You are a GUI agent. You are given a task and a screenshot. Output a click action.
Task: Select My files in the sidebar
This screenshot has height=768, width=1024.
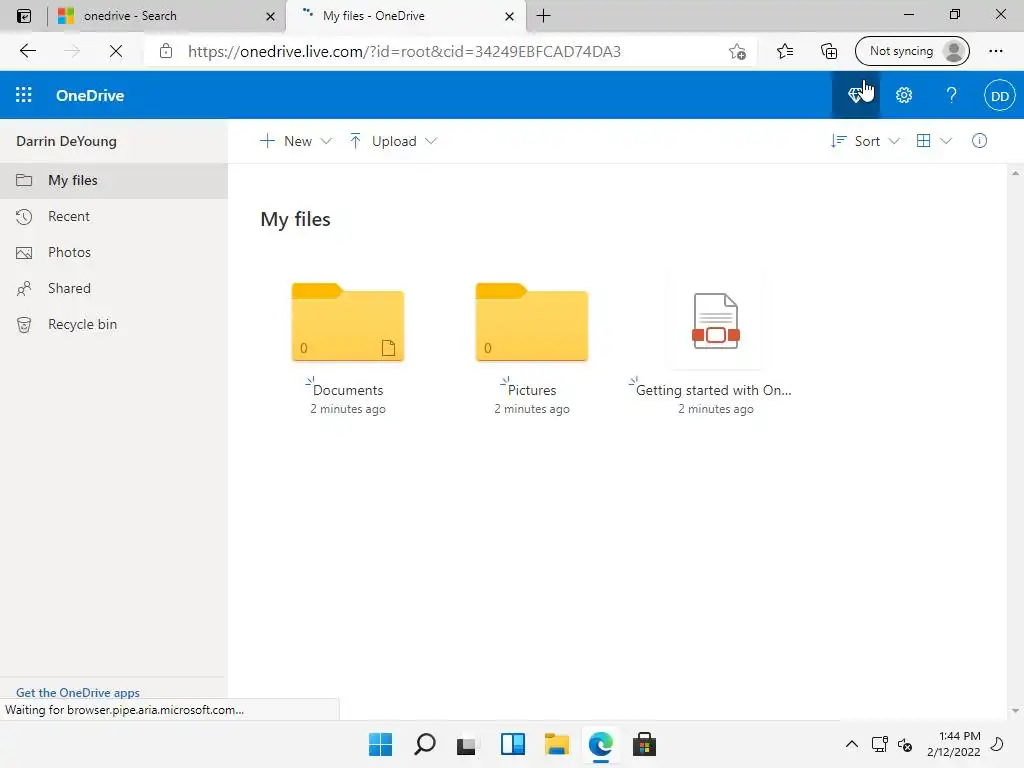pyautogui.click(x=114, y=180)
